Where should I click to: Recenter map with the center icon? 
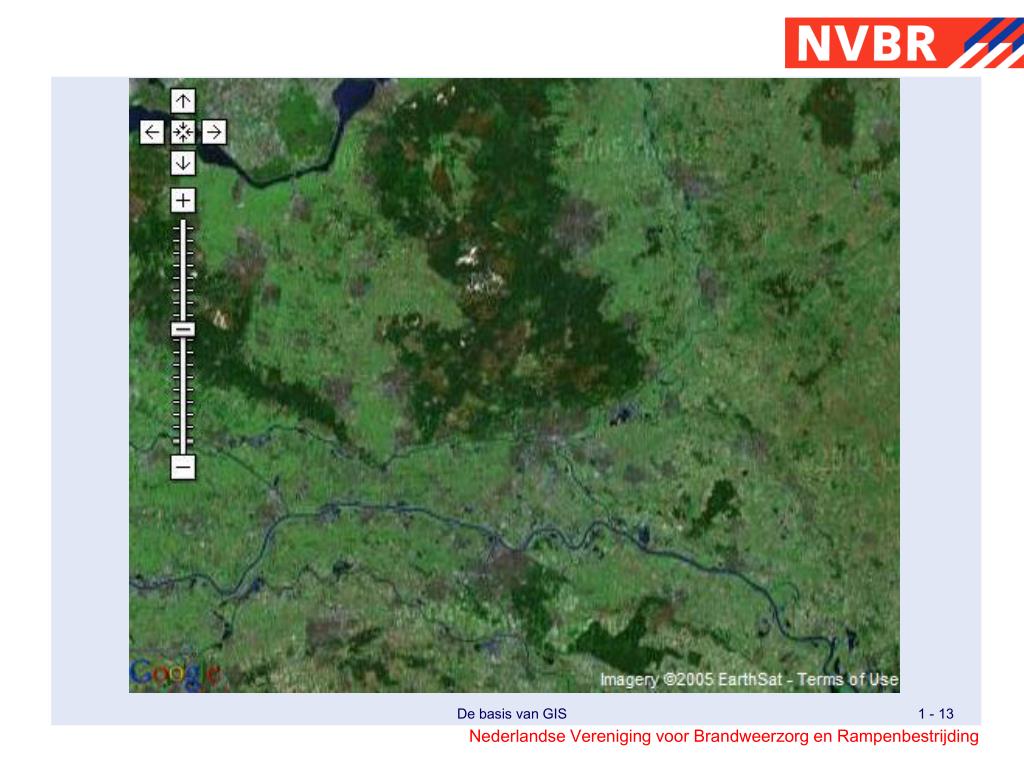pos(183,132)
